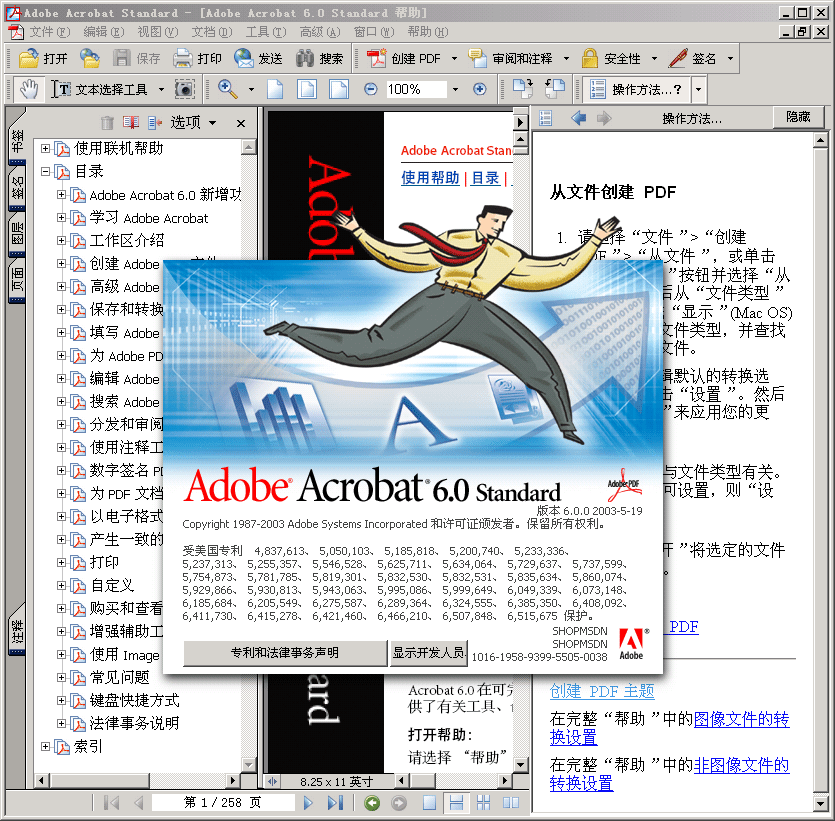
Task: Click the expand current bookmark icon
Action: pos(155,123)
